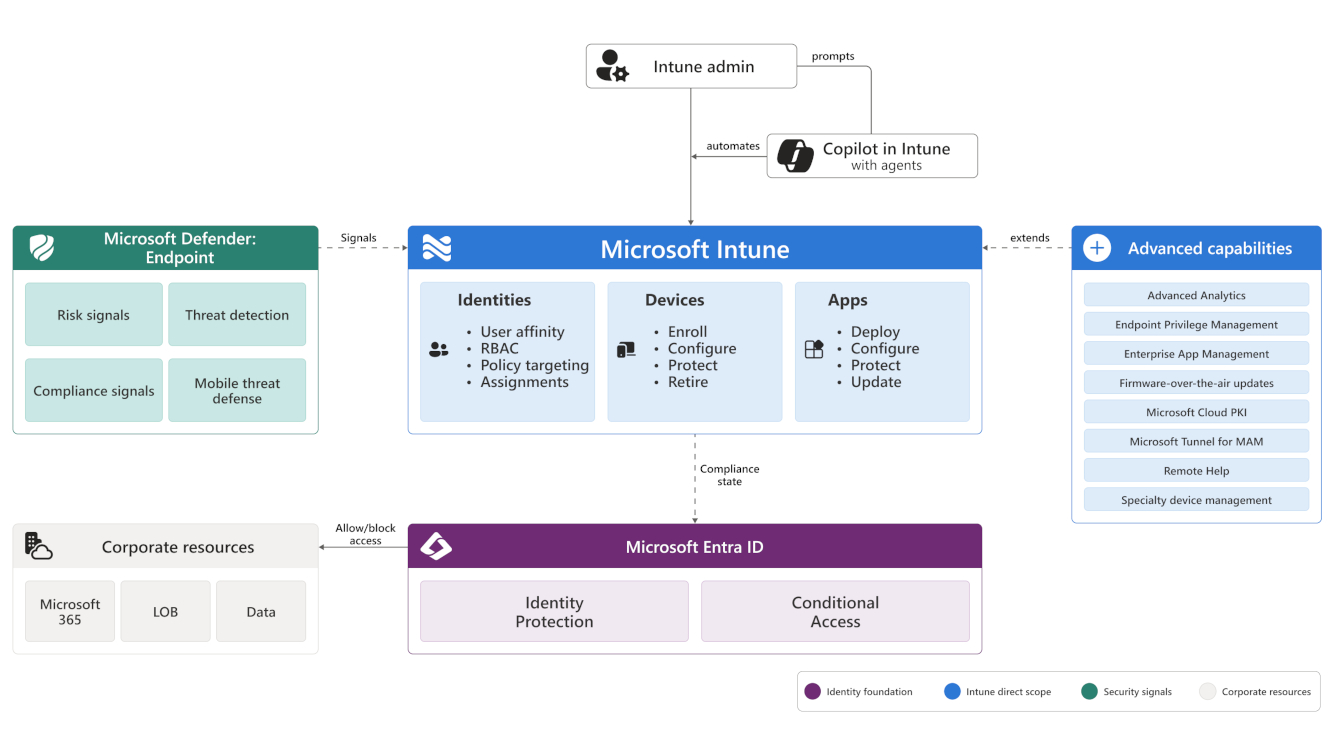Click the Microsoft Intune wave logo icon
This screenshot has width=1333, height=750.
tap(436, 248)
